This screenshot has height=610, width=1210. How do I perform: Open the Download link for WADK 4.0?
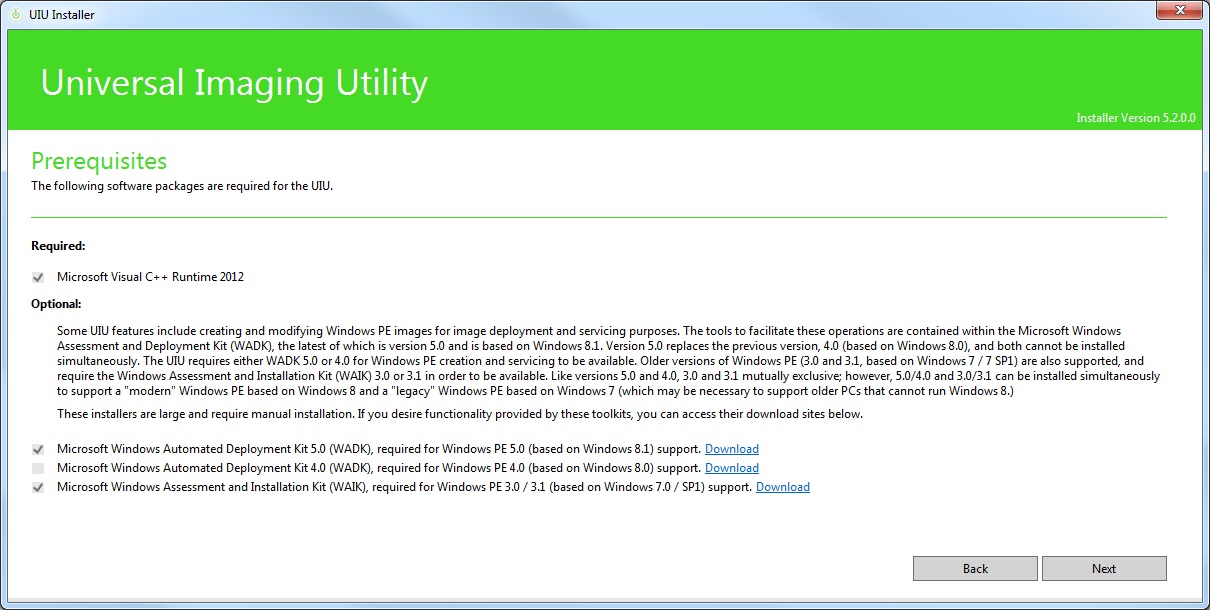[x=731, y=468]
